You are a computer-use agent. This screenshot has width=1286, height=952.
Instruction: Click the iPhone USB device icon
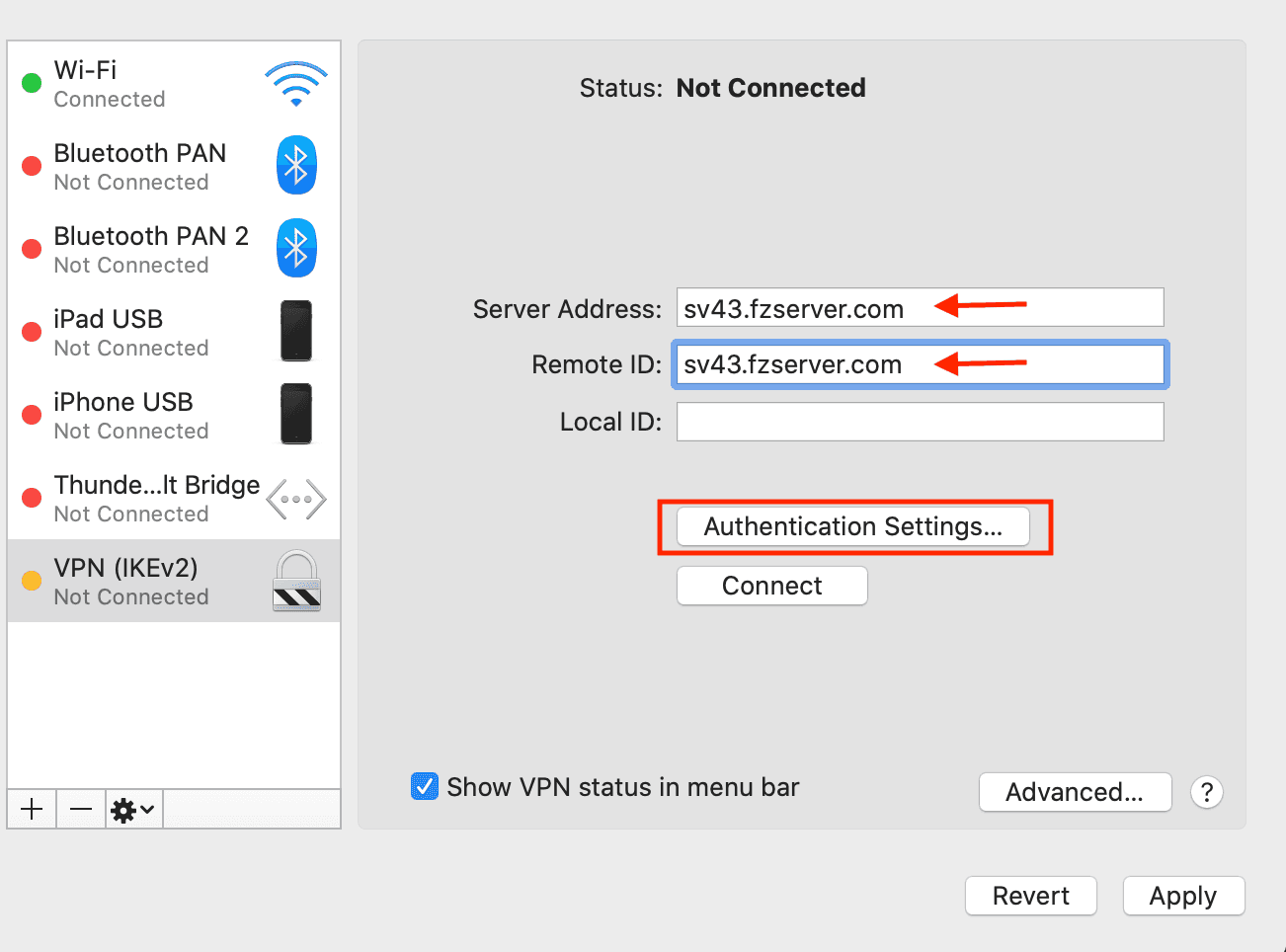point(296,414)
